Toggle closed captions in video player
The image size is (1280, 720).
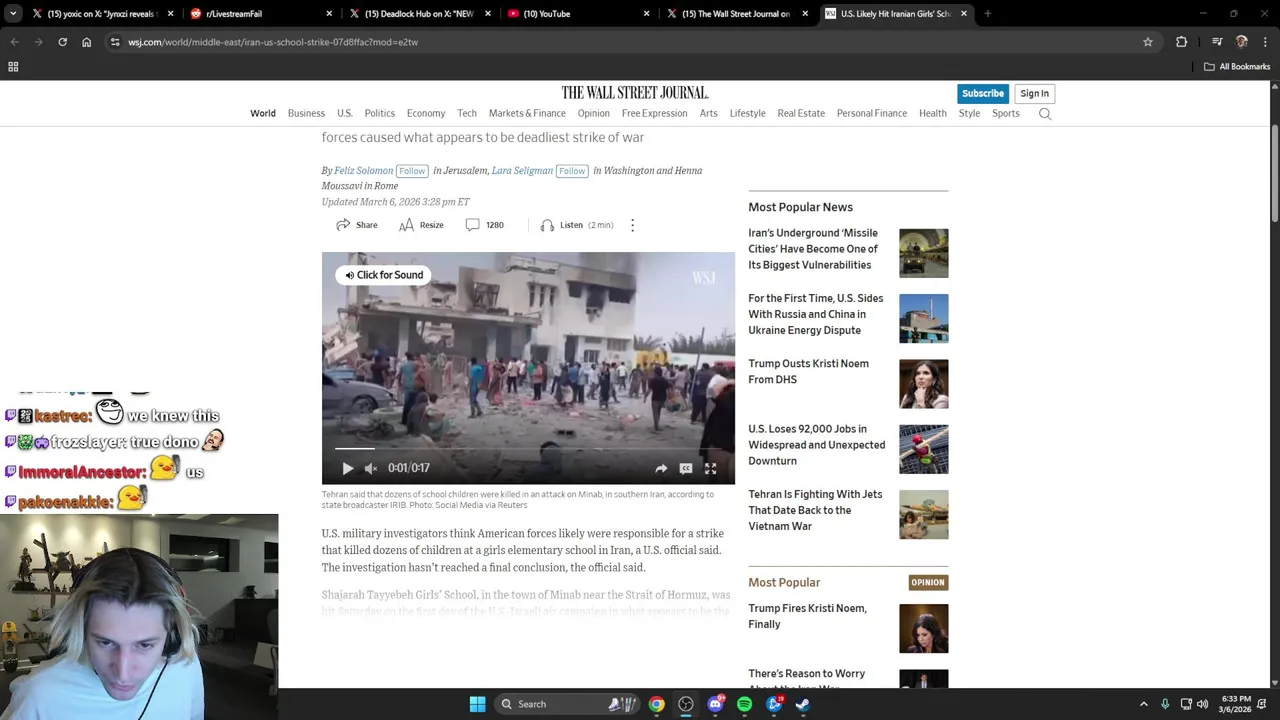[x=686, y=468]
